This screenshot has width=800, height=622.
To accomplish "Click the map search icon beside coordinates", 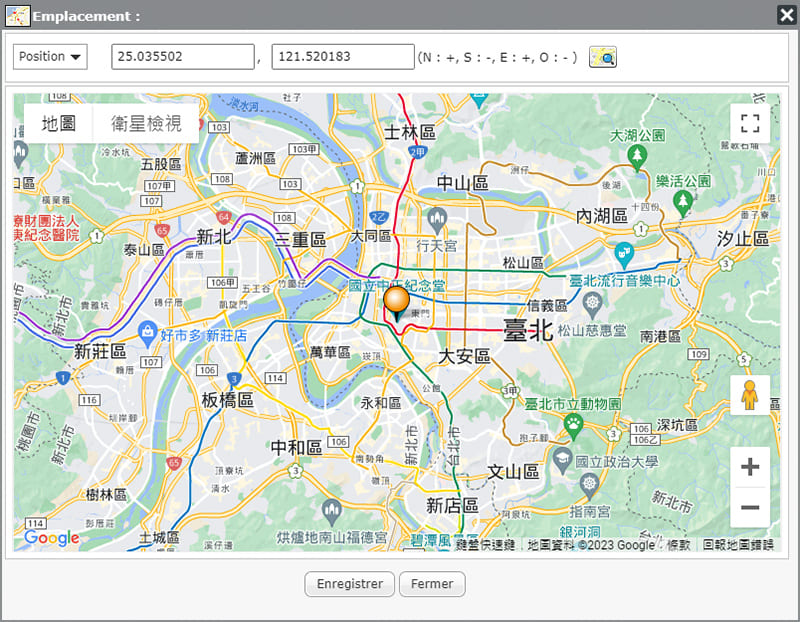I will coord(603,57).
